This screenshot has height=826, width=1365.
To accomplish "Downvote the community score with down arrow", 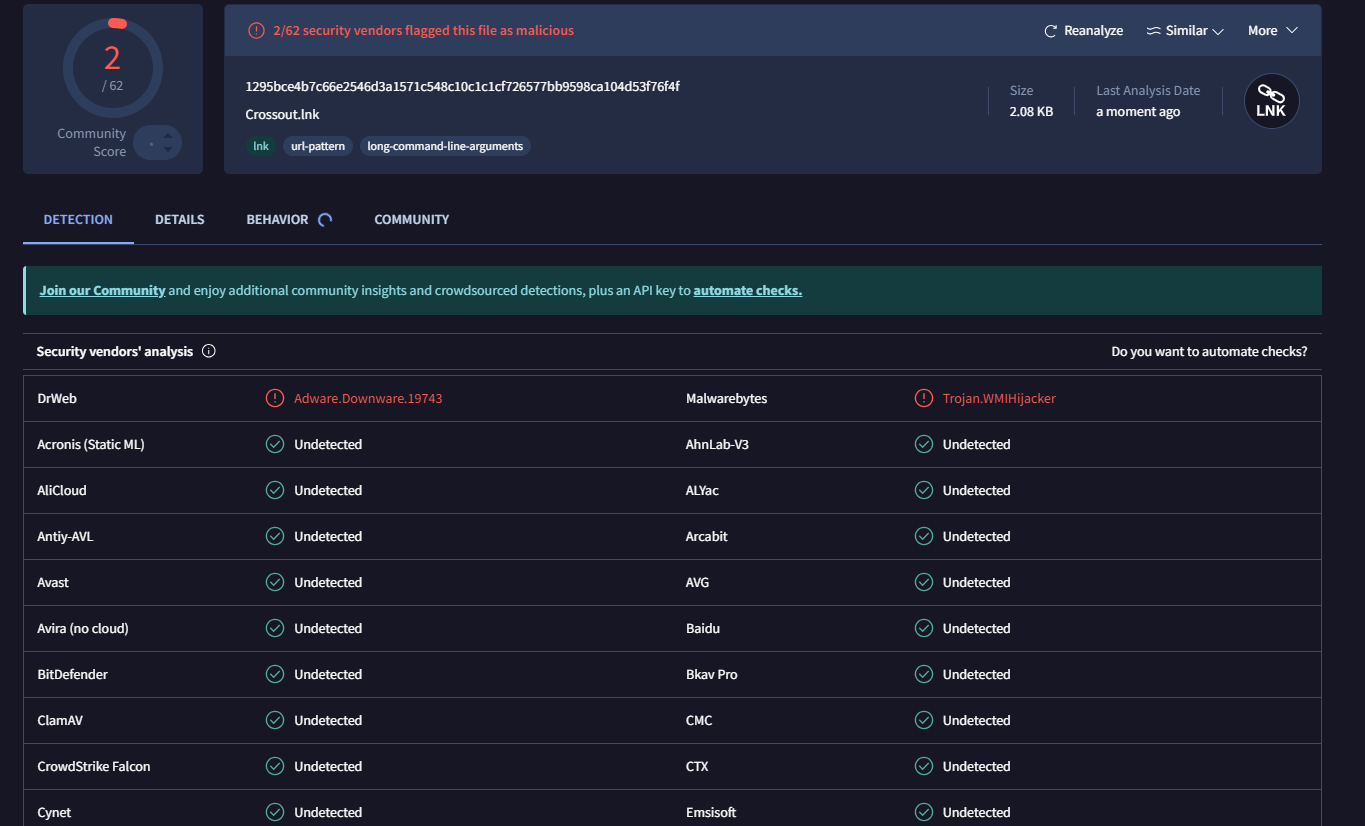I will (x=168, y=150).
